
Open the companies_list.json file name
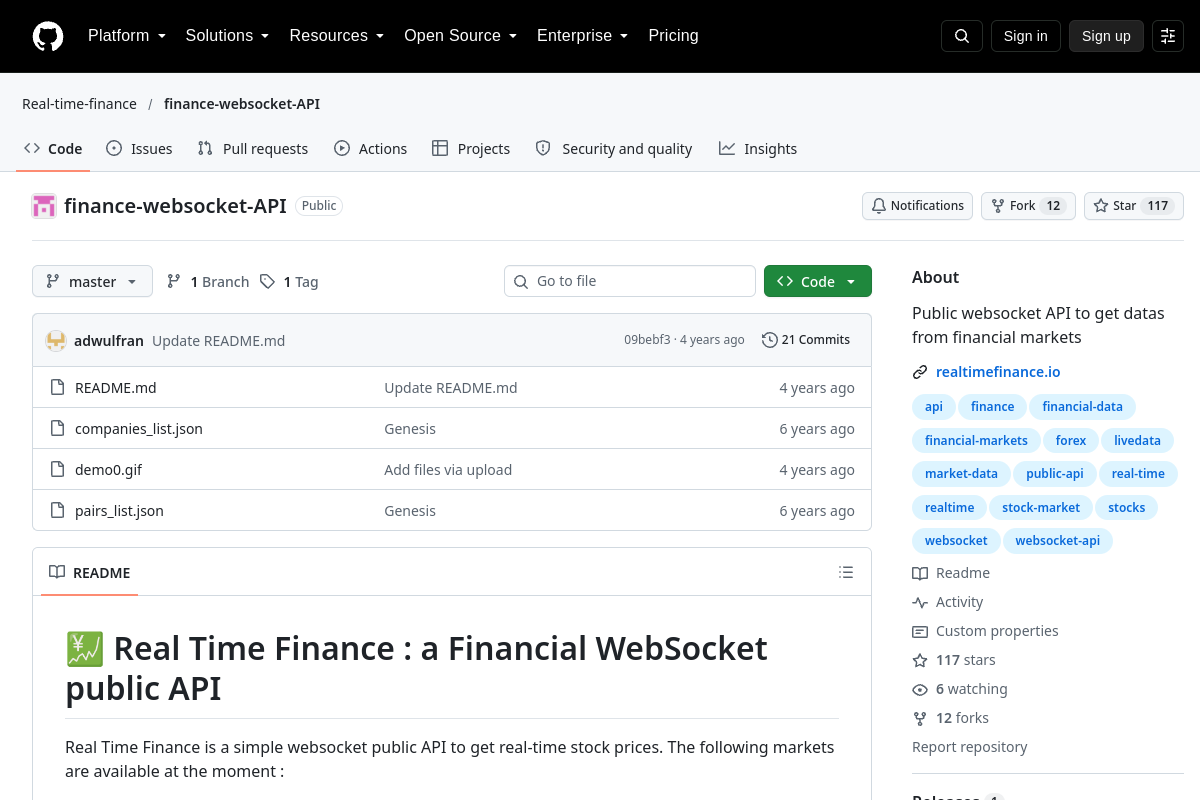click(x=139, y=429)
